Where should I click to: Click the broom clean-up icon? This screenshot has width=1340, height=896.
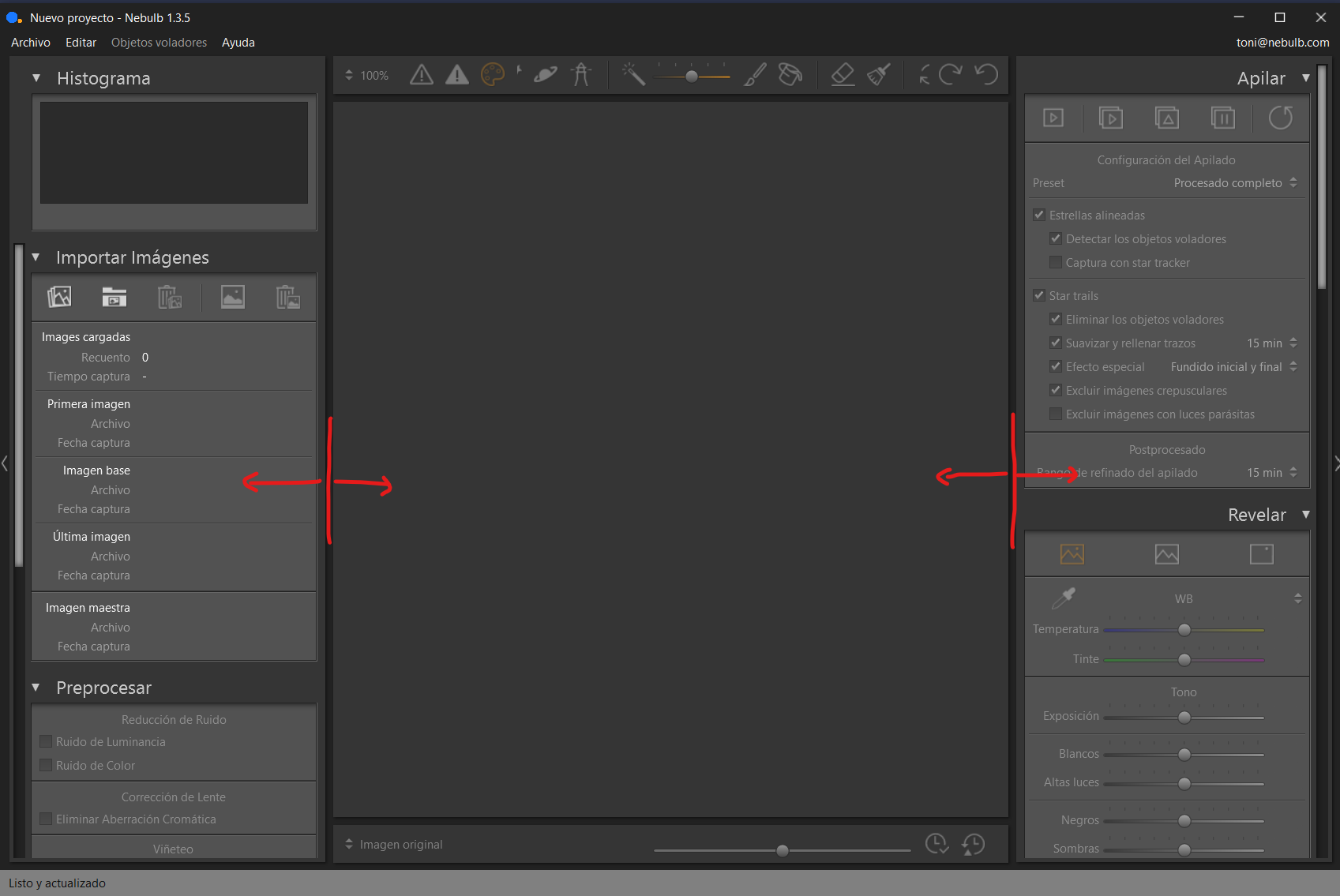[x=879, y=75]
